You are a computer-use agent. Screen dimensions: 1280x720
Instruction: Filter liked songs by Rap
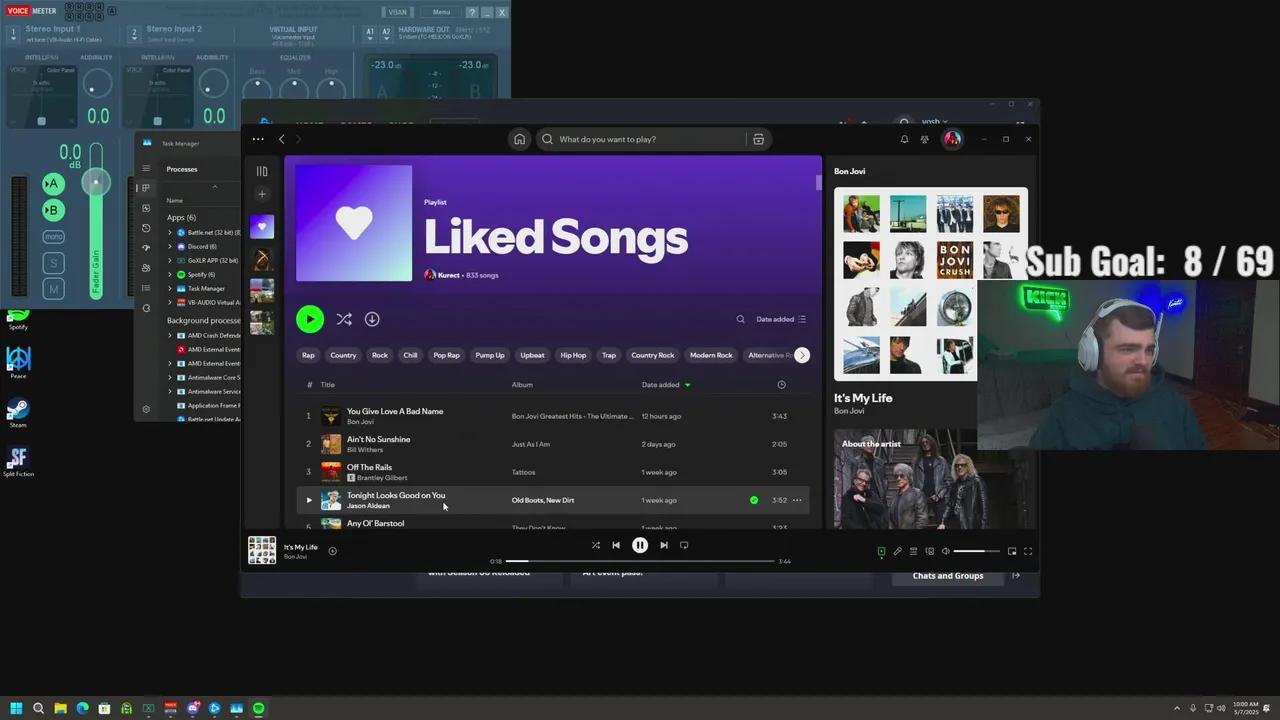308,355
